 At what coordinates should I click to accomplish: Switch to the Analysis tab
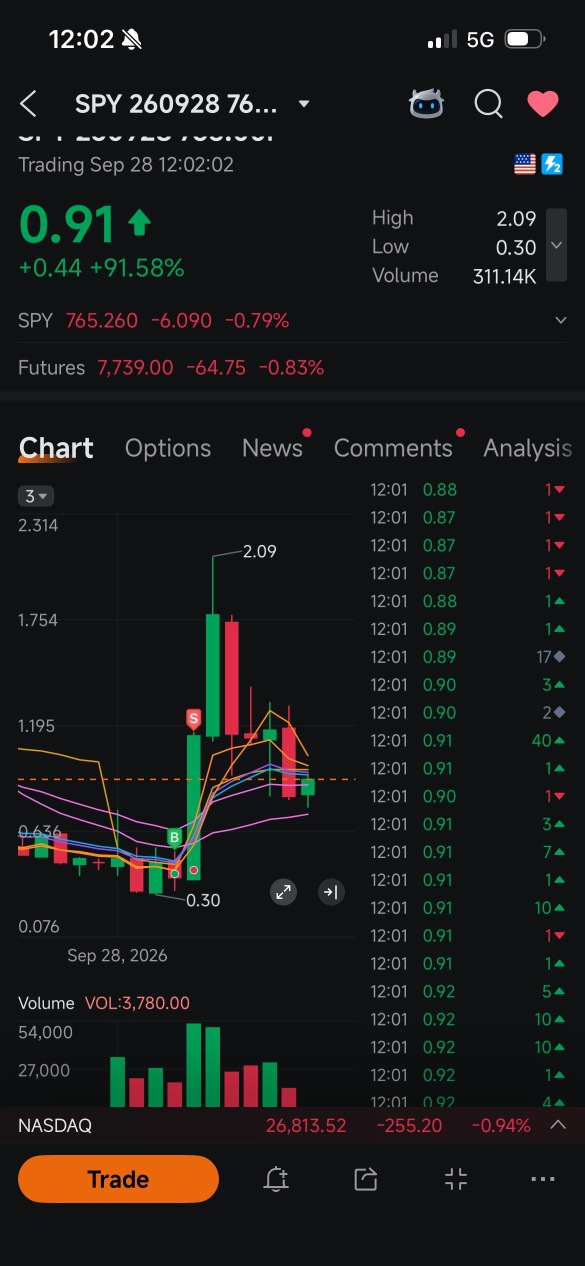point(528,448)
